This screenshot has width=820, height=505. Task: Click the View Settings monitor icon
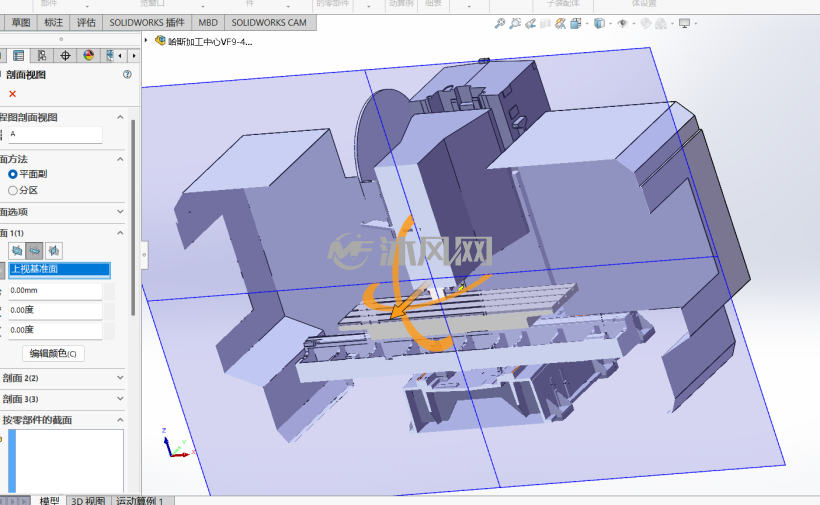click(684, 24)
